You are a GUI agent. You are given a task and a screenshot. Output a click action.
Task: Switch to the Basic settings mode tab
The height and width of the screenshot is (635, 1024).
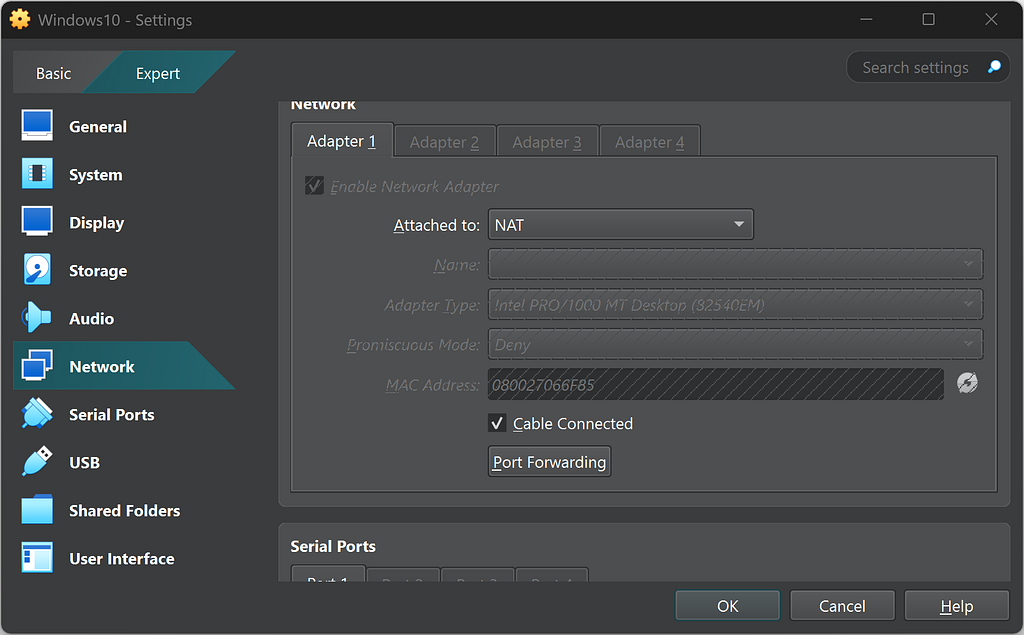click(x=53, y=73)
